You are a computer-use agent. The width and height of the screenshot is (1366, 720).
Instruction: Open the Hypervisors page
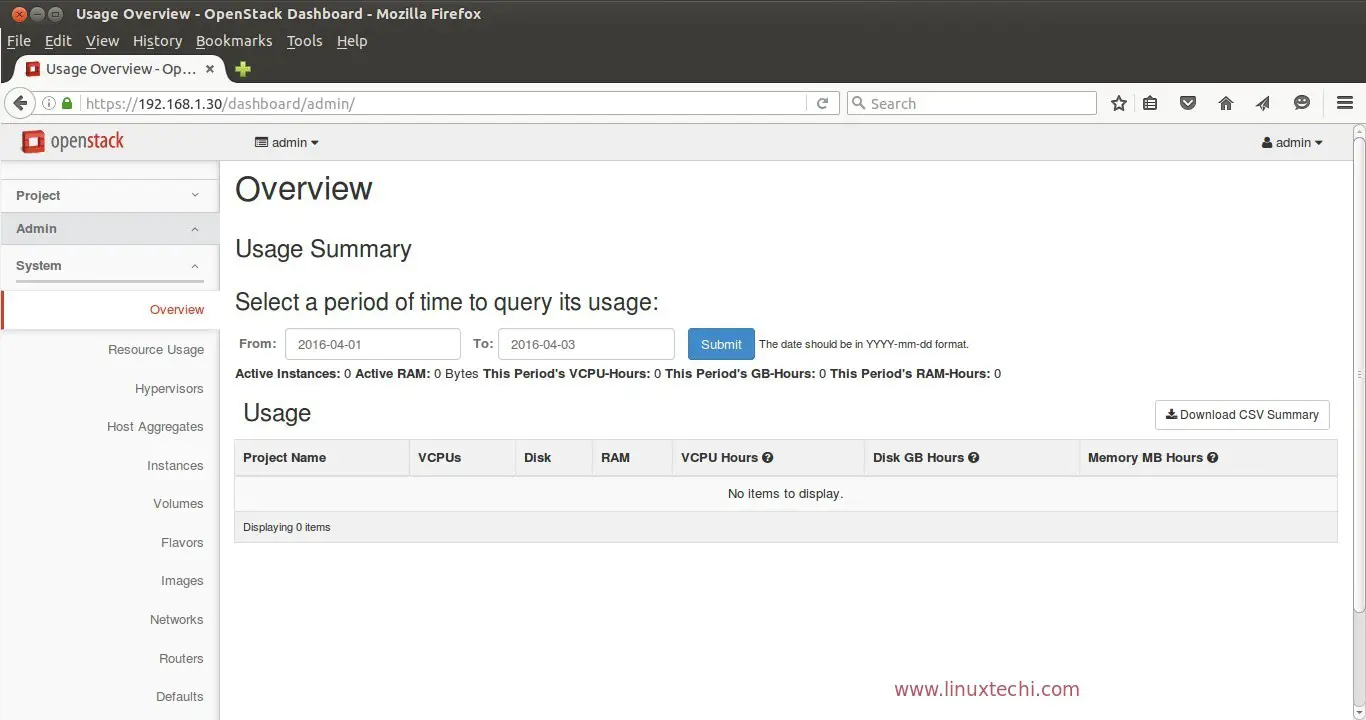[169, 388]
